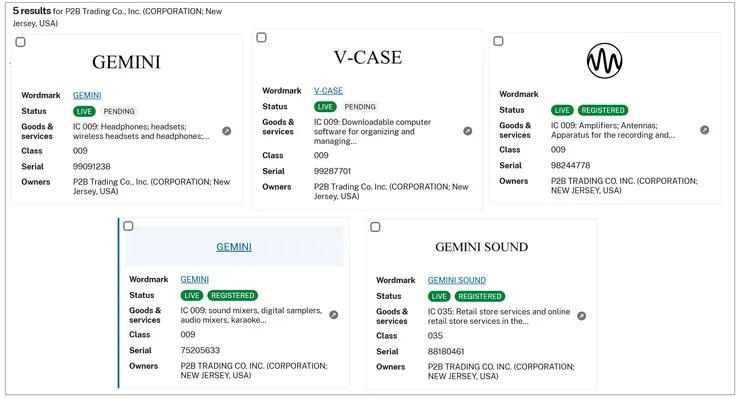The width and height of the screenshot is (740, 399).
Task: Click LIVE badge on serial 98244778 card
Action: point(562,110)
